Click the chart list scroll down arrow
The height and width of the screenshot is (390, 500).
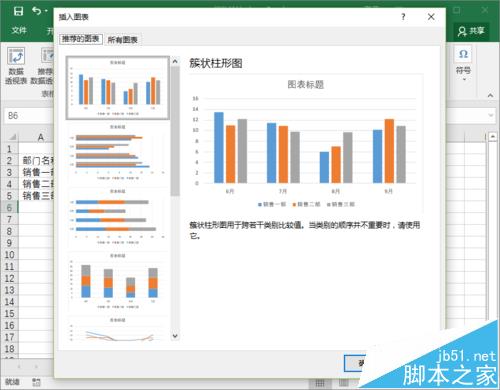[x=175, y=336]
